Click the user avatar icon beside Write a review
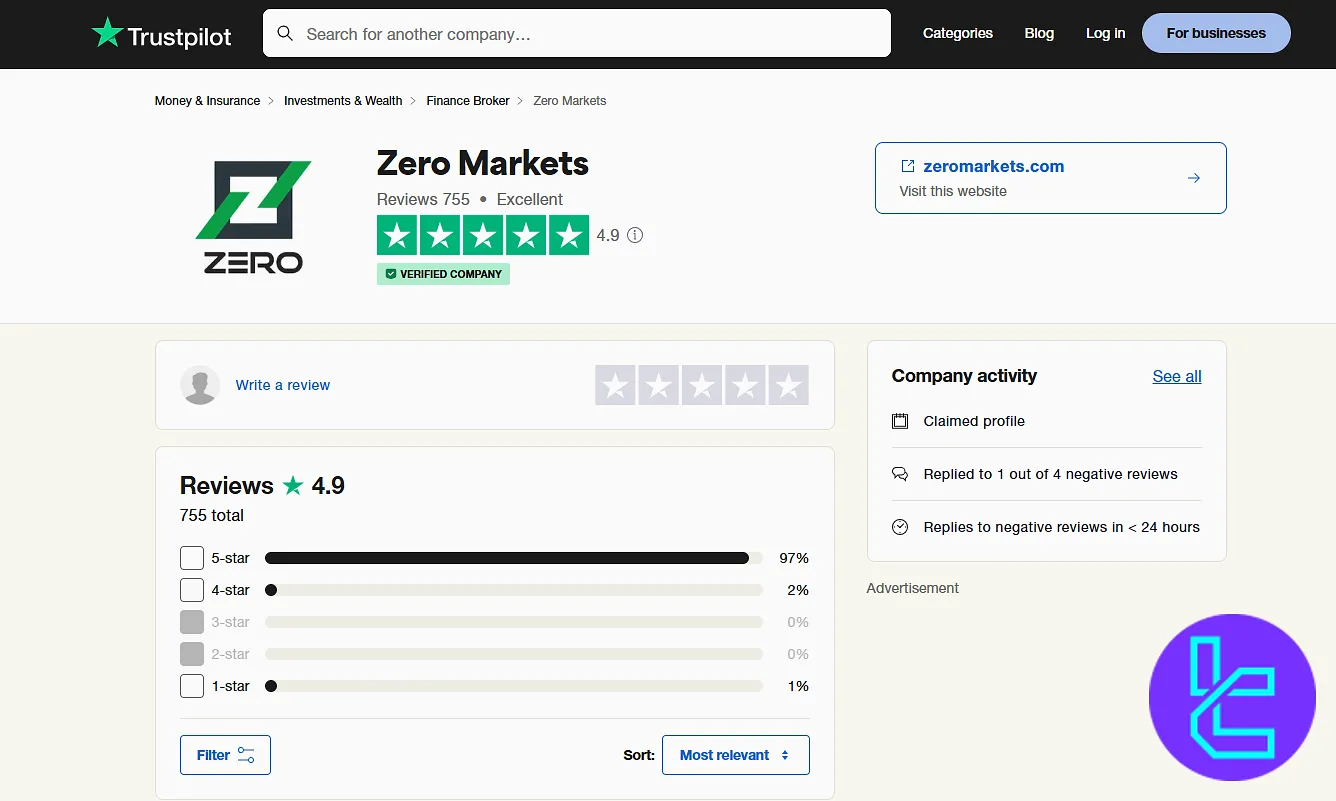 200,385
